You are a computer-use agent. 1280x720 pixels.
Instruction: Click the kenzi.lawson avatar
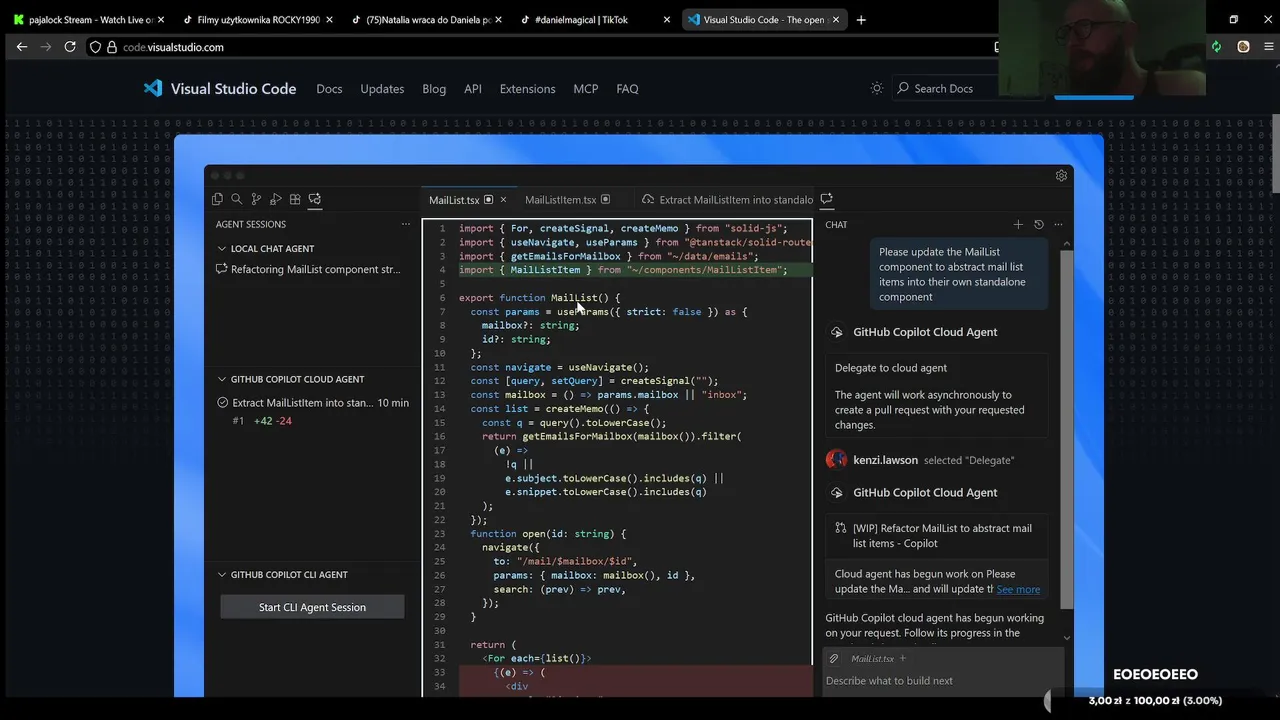point(836,459)
